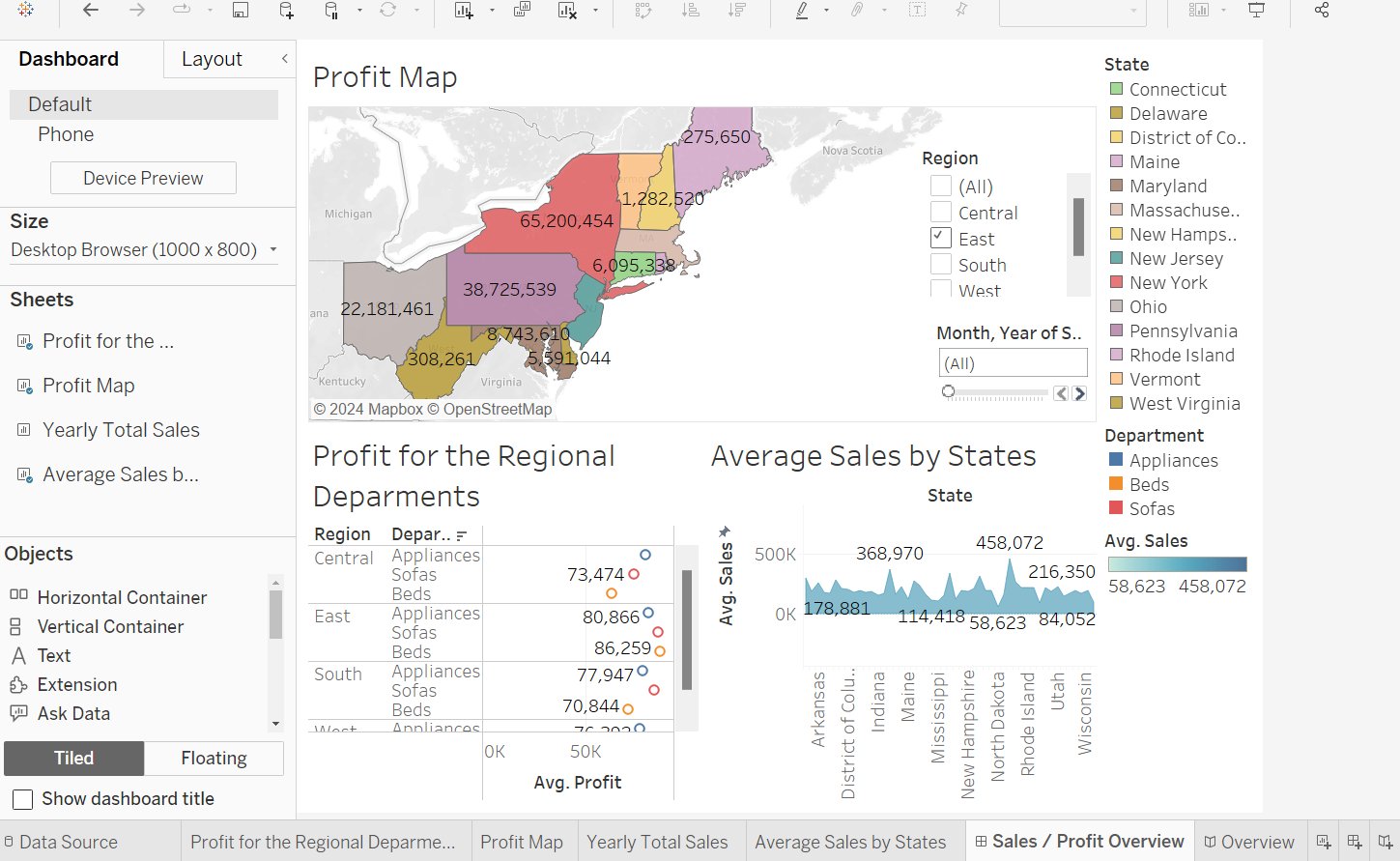Viewport: 1400px width, 861px height.
Task: Enable Show dashboard title checkbox
Action: pos(23,799)
